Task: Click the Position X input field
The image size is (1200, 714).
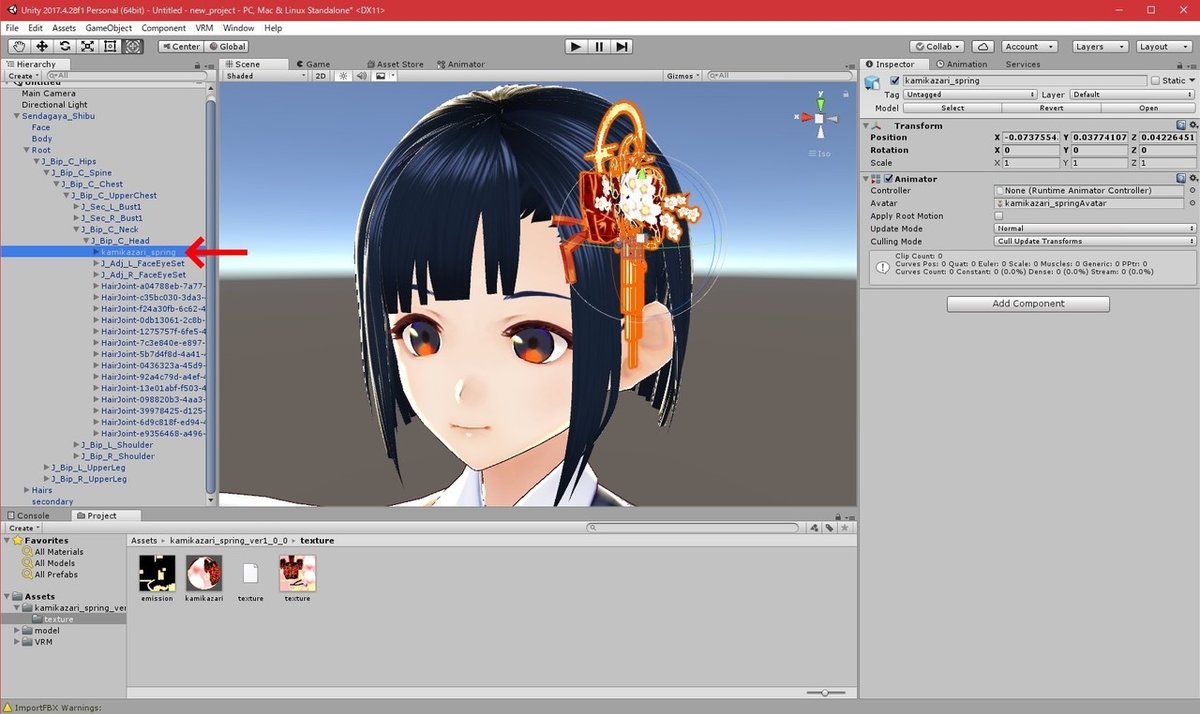Action: (x=1030, y=137)
